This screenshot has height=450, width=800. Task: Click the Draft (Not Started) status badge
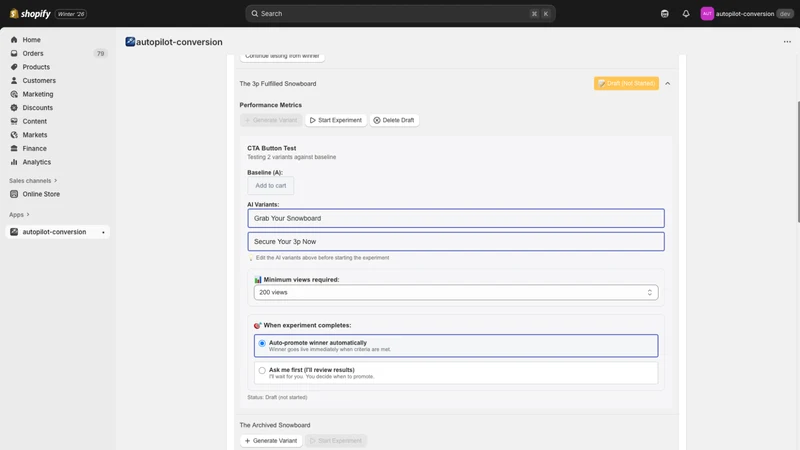click(x=626, y=83)
